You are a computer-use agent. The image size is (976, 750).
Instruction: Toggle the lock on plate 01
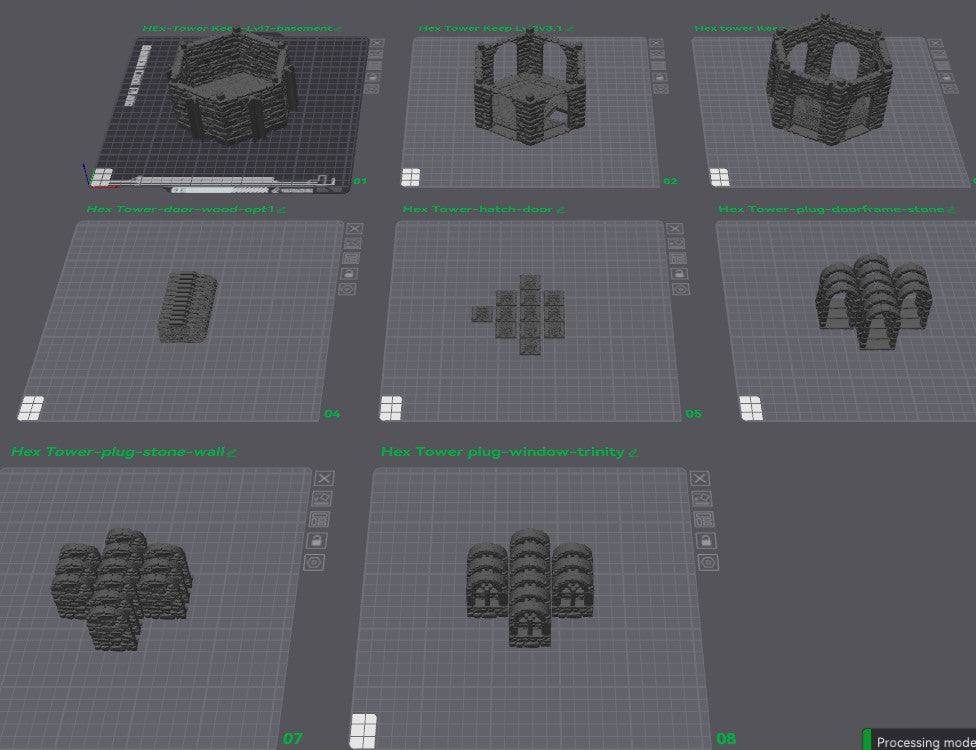click(375, 76)
